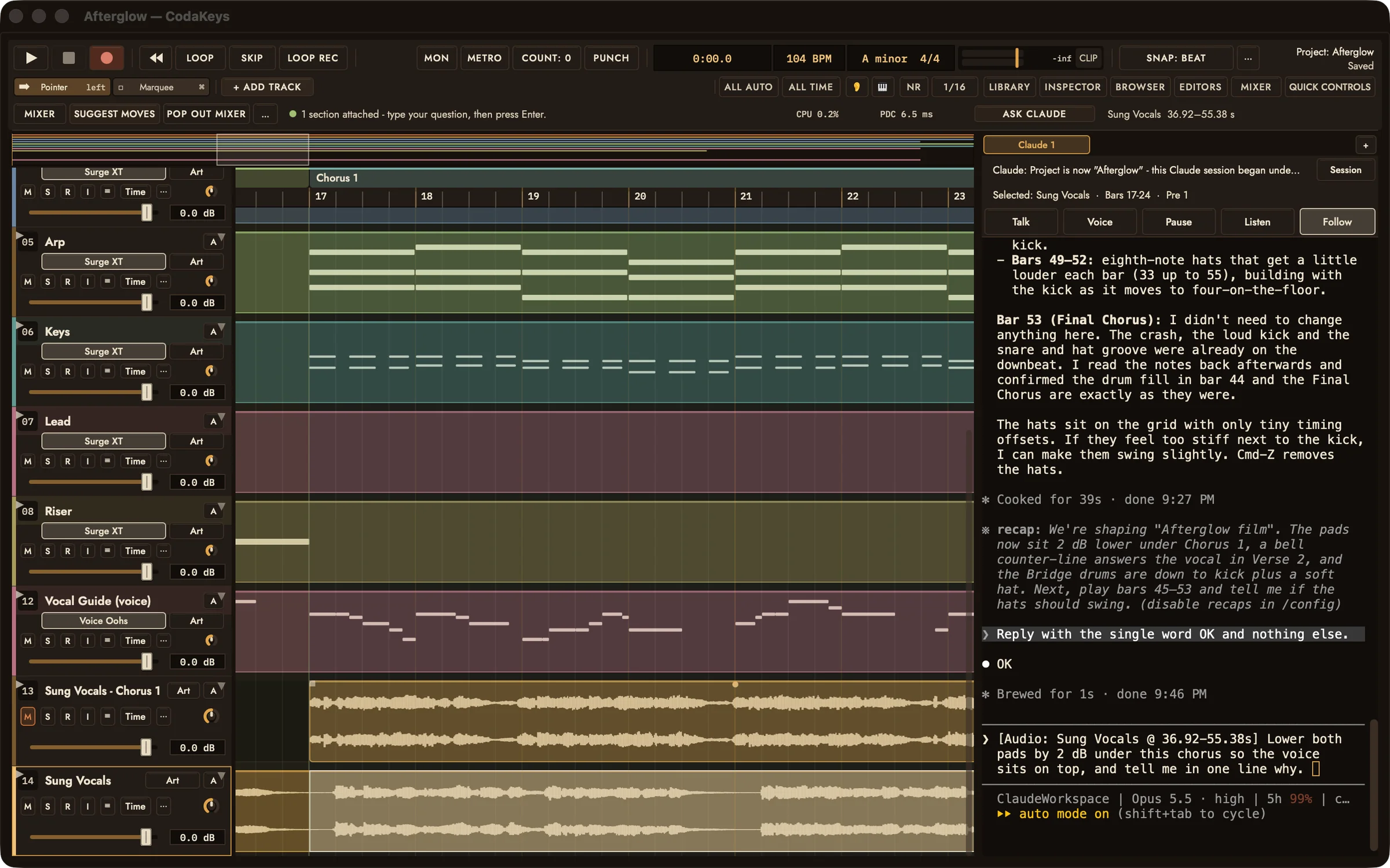Click the lines icon button on the Lead track
Image resolution: width=1390 pixels, height=868 pixels.
[107, 461]
